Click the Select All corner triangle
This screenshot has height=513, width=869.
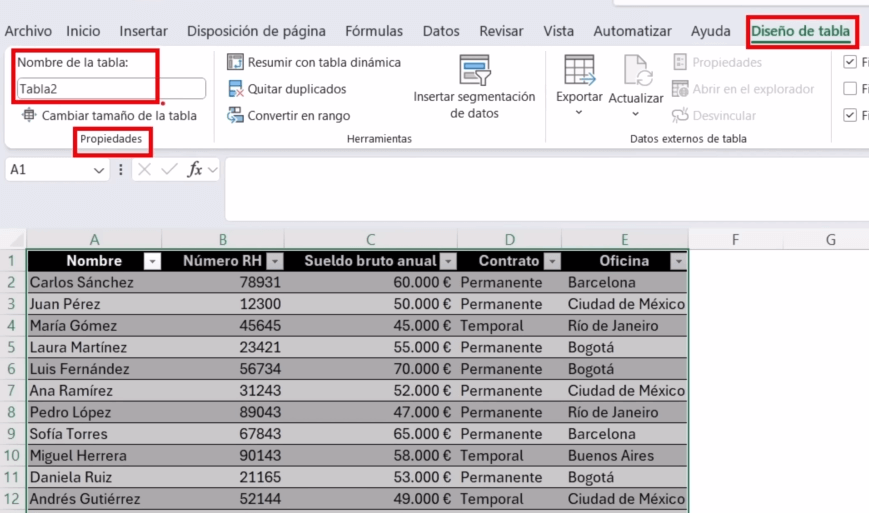coord(17,240)
